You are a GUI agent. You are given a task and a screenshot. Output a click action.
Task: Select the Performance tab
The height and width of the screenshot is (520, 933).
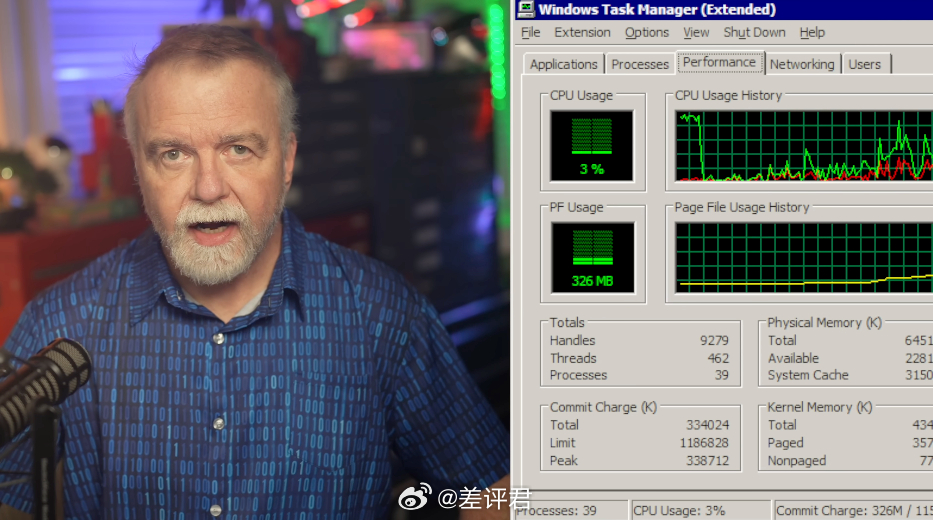coord(719,62)
